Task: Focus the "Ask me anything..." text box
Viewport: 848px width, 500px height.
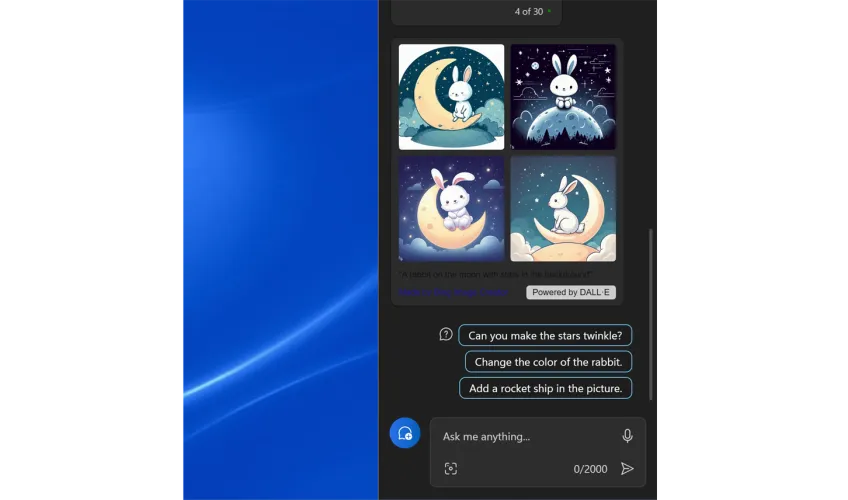Action: pos(525,436)
